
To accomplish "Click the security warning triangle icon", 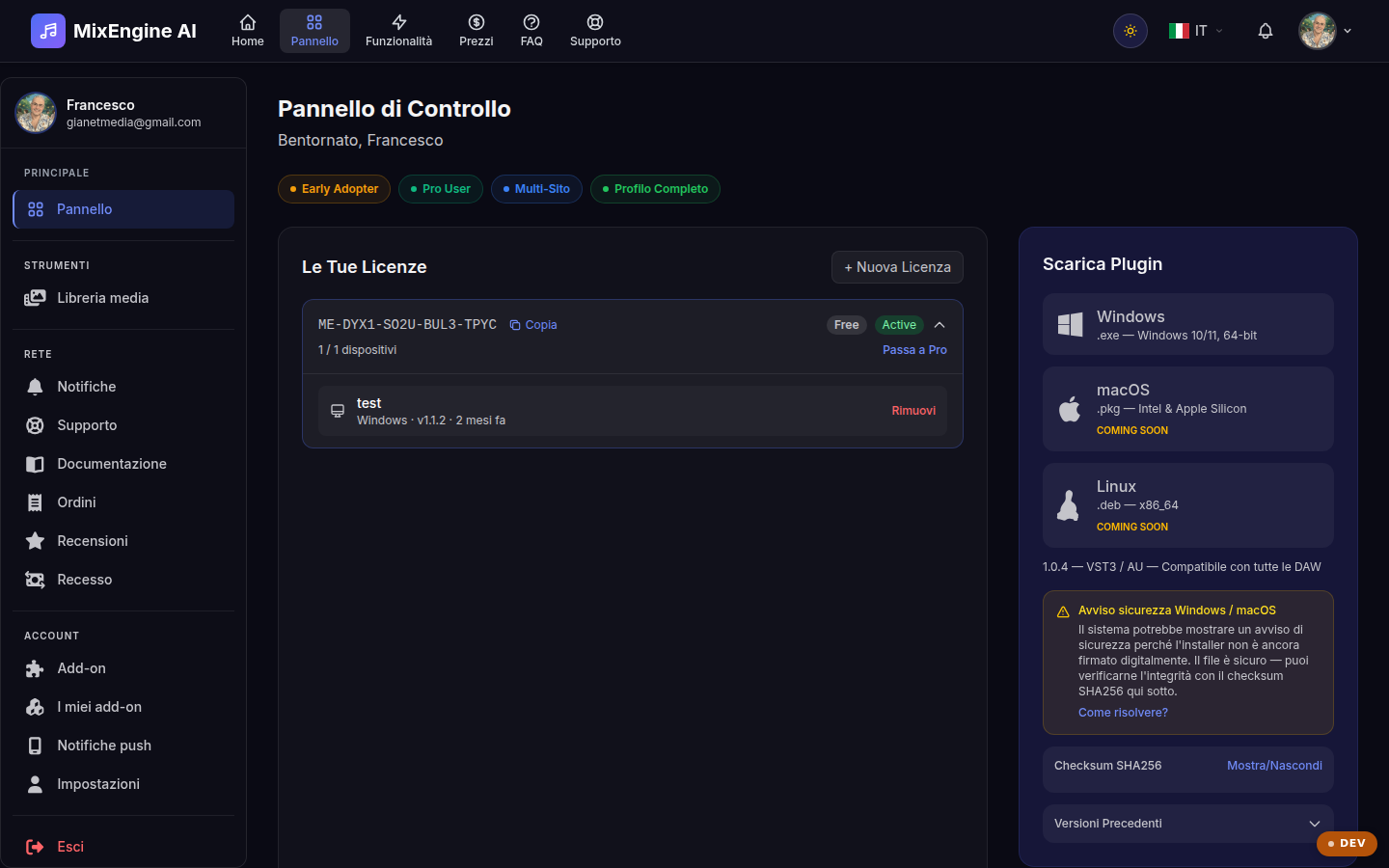I will tap(1063, 611).
